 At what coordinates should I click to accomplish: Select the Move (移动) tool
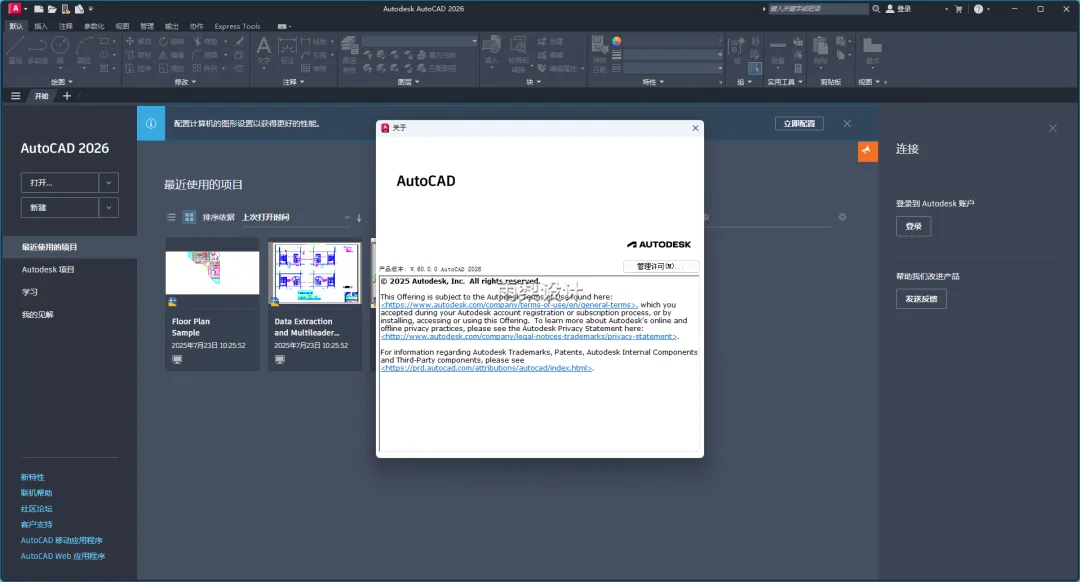click(138, 41)
